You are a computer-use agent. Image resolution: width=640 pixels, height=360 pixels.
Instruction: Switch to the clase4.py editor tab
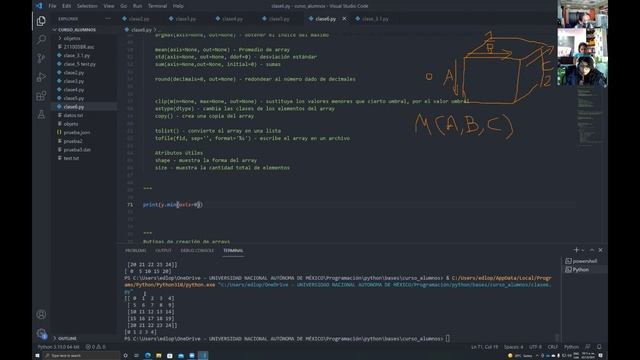pos(229,19)
